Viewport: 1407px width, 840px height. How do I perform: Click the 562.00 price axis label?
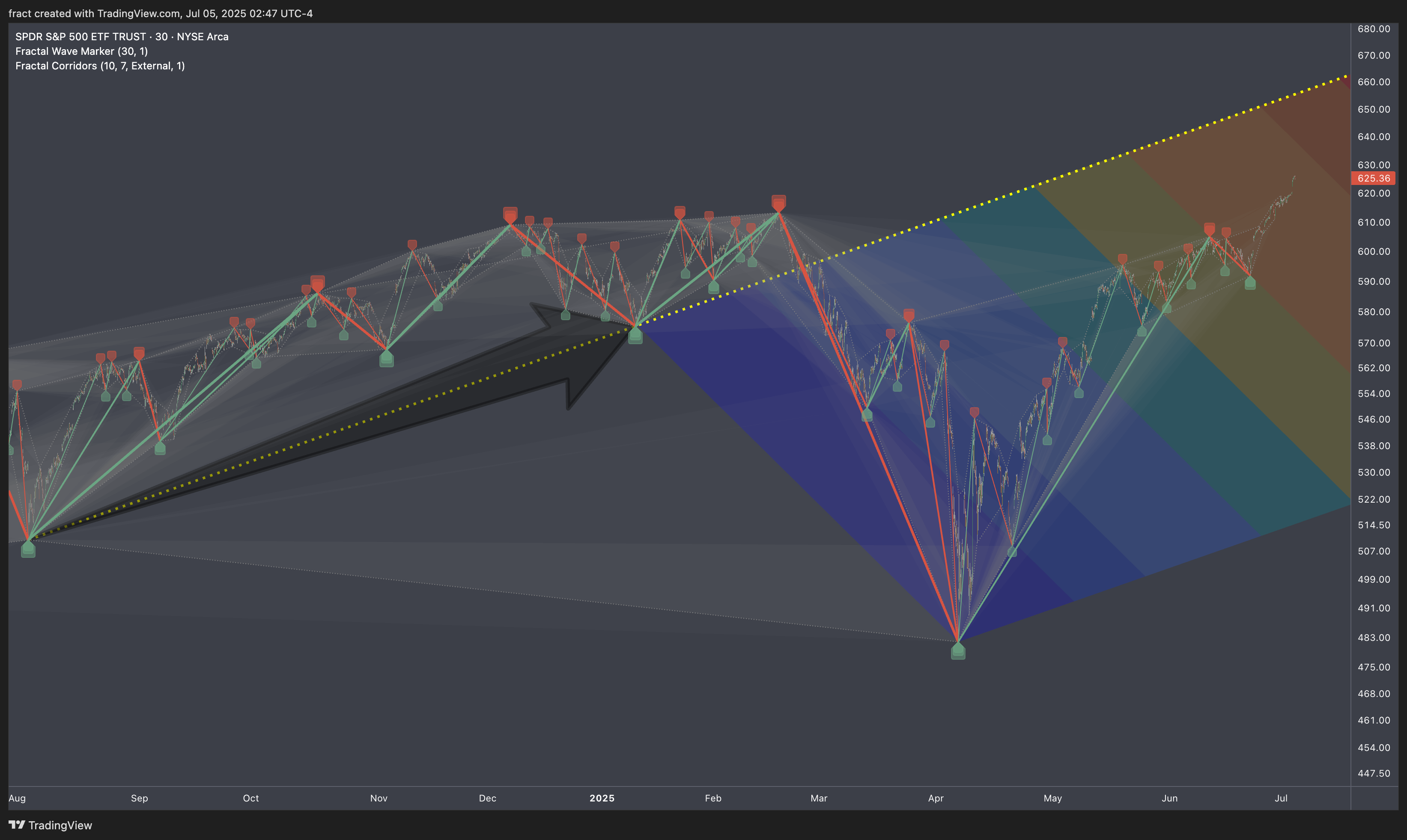pyautogui.click(x=1374, y=368)
